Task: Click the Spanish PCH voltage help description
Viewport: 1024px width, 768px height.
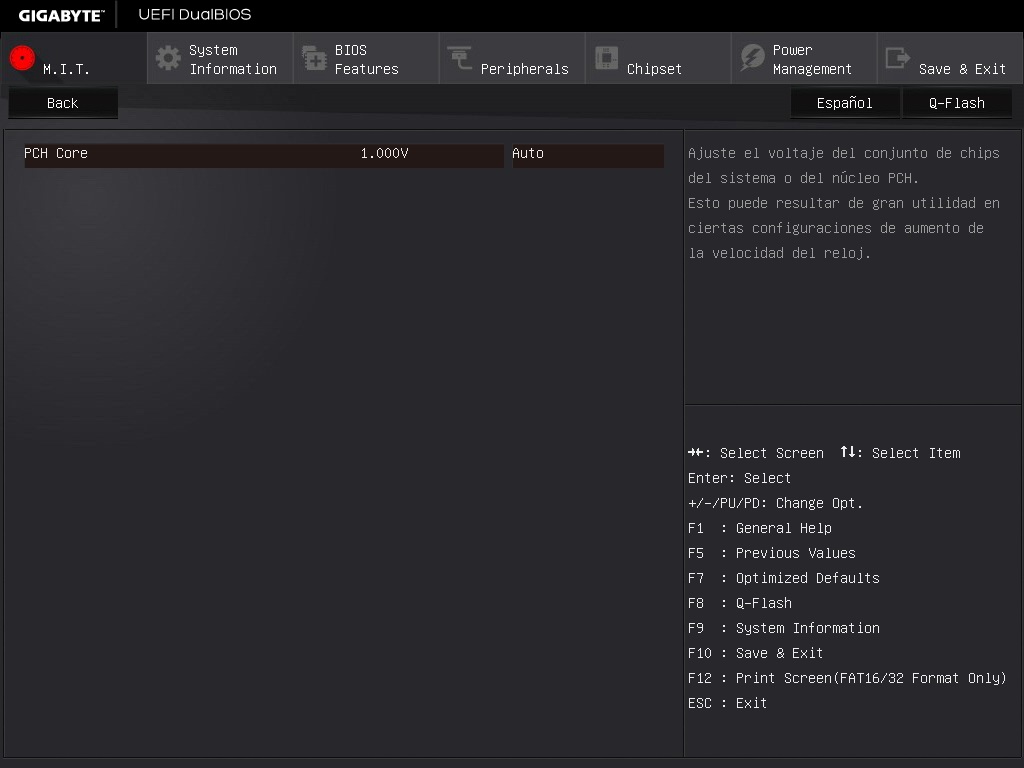Action: [x=843, y=203]
